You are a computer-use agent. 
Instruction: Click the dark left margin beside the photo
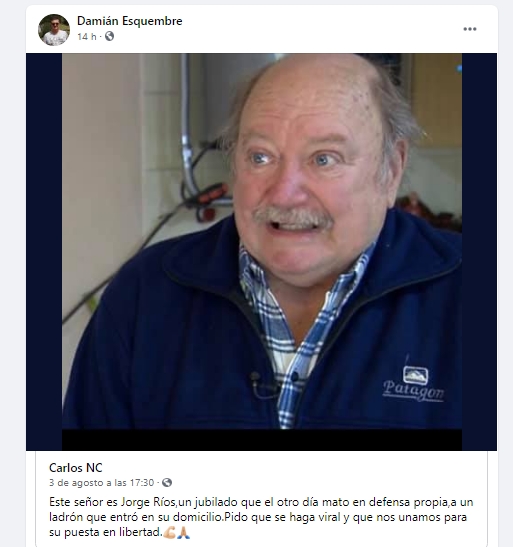(x=44, y=252)
